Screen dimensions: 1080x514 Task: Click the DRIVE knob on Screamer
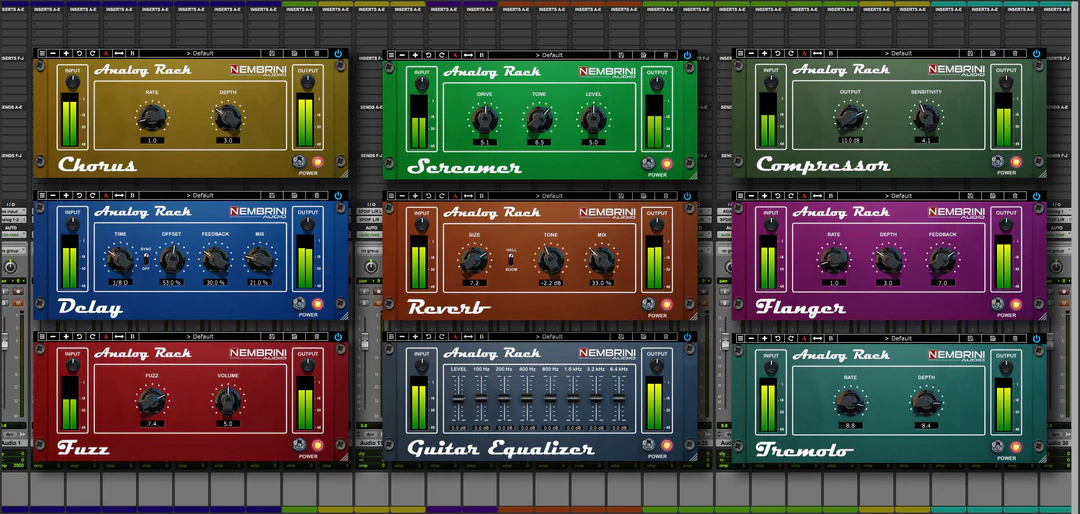484,120
